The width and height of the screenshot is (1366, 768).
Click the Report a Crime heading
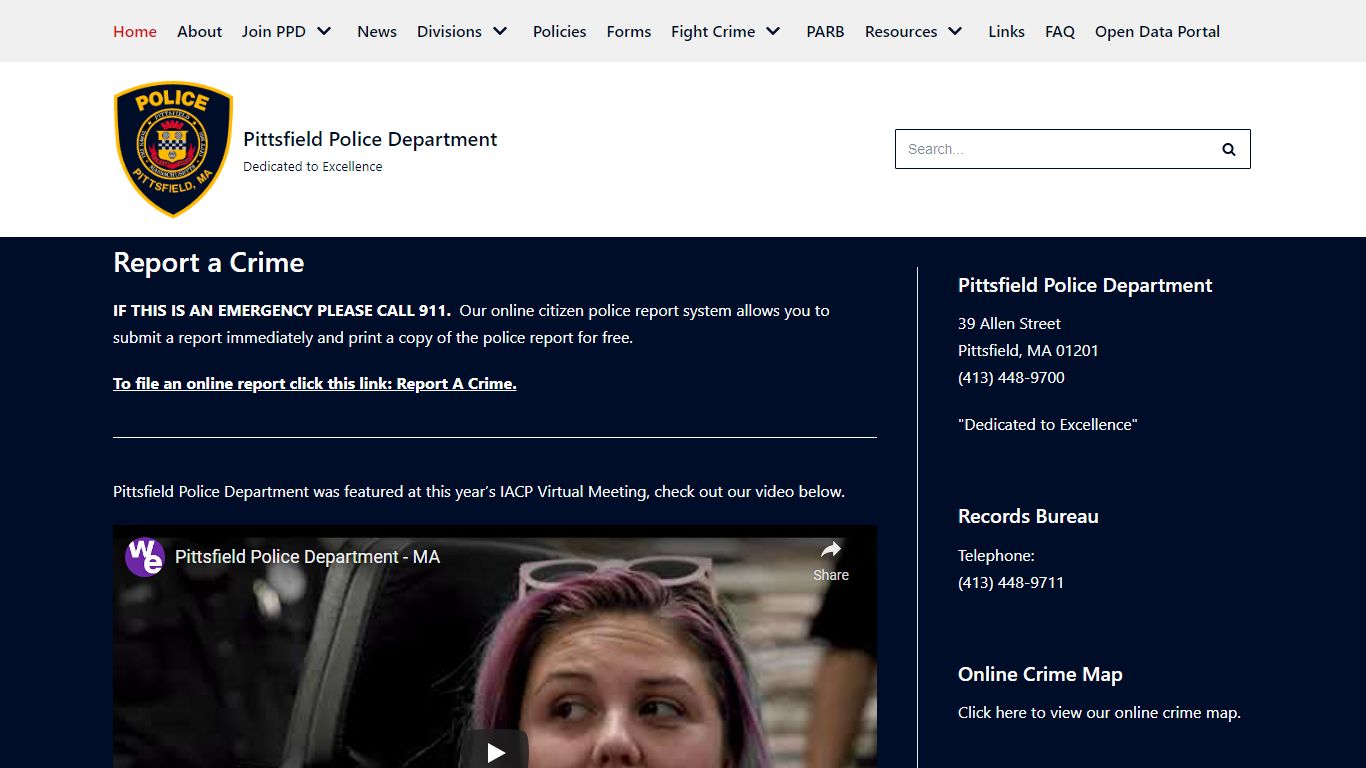[x=209, y=263]
